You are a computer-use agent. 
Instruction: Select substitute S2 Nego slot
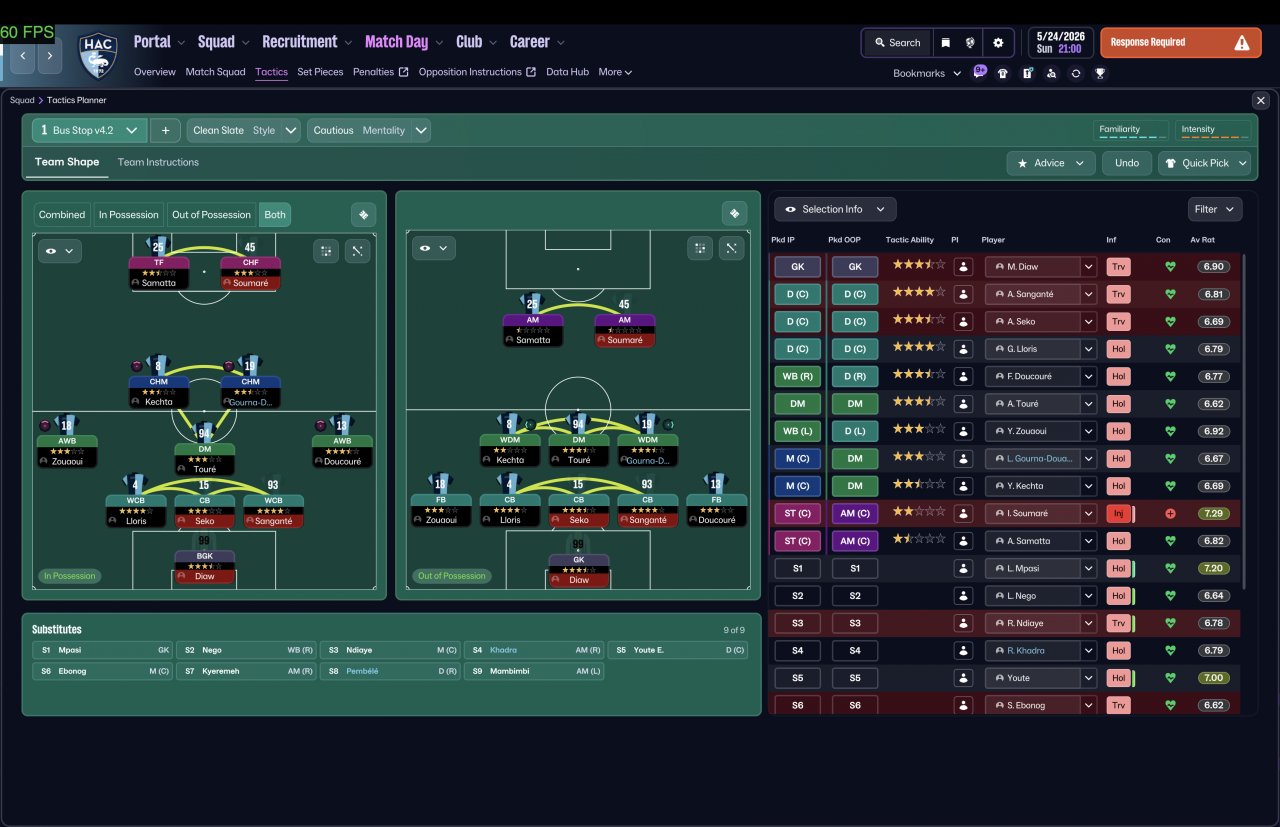(246, 650)
